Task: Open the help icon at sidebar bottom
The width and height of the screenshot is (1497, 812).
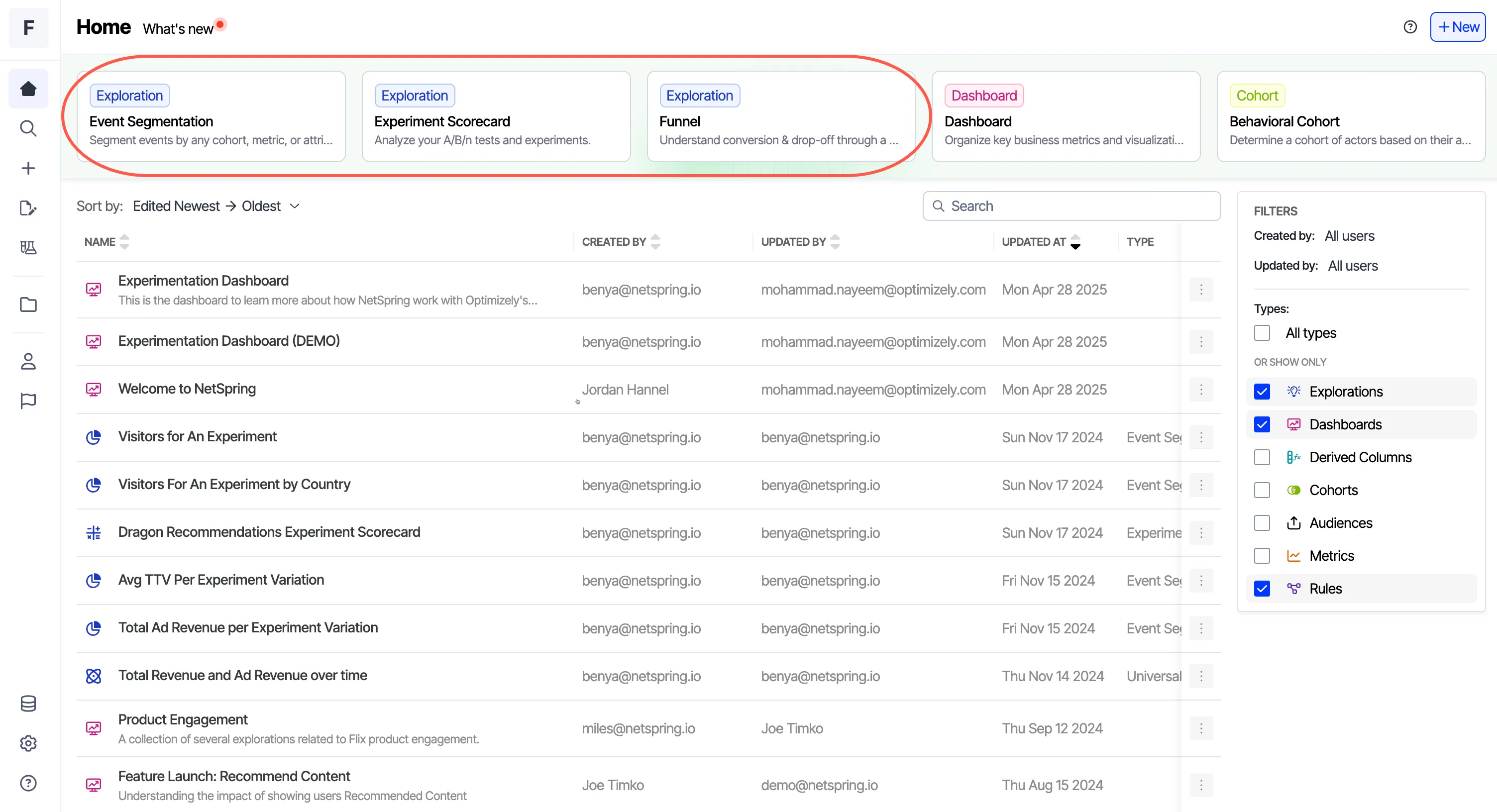Action: click(x=28, y=783)
